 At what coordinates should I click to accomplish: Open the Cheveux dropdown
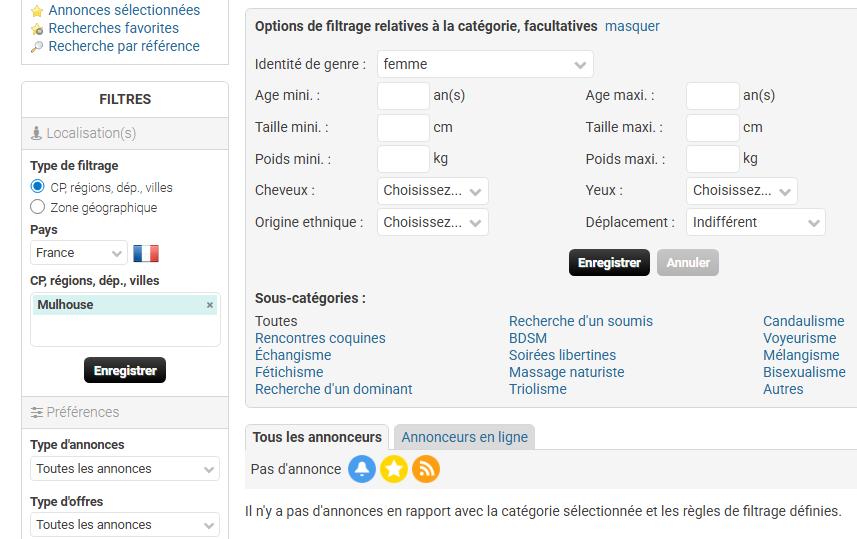(x=433, y=191)
